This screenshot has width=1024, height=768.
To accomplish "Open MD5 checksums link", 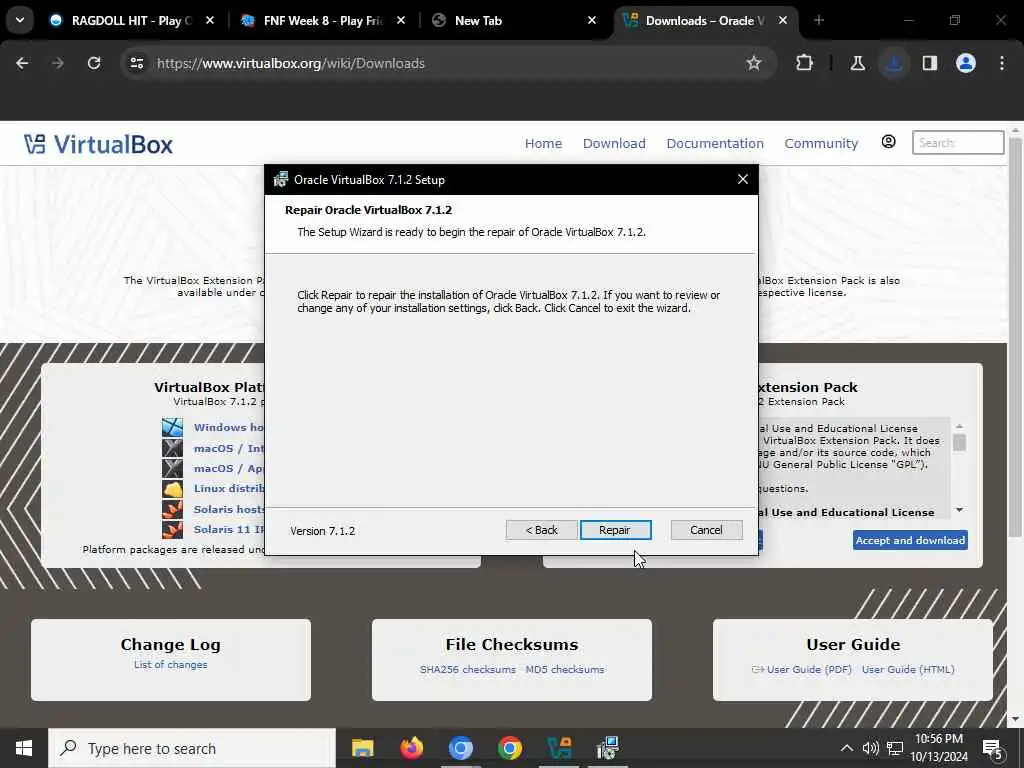I will click(x=565, y=669).
